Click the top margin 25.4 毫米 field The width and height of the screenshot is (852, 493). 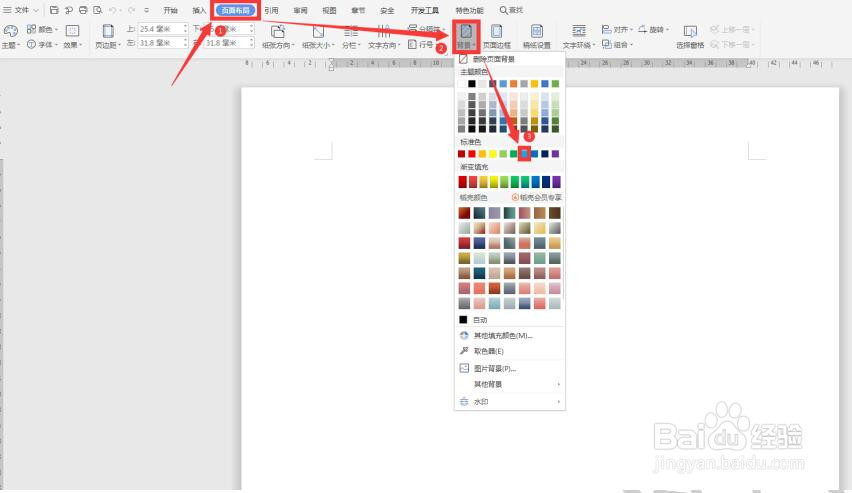(161, 28)
